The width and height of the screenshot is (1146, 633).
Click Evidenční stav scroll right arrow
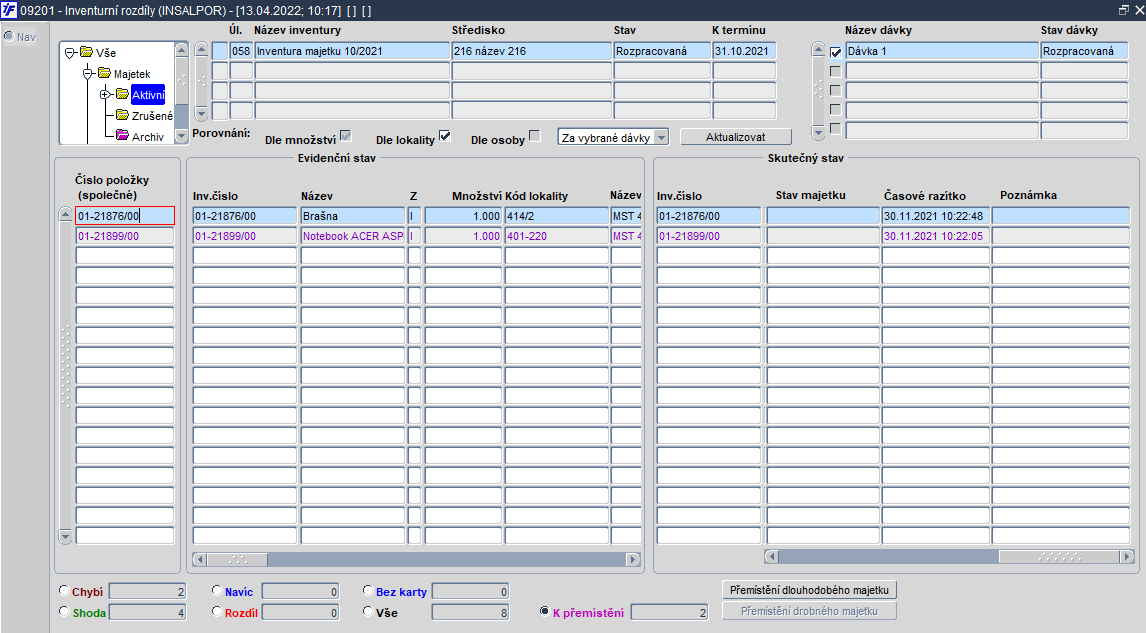[x=634, y=559]
